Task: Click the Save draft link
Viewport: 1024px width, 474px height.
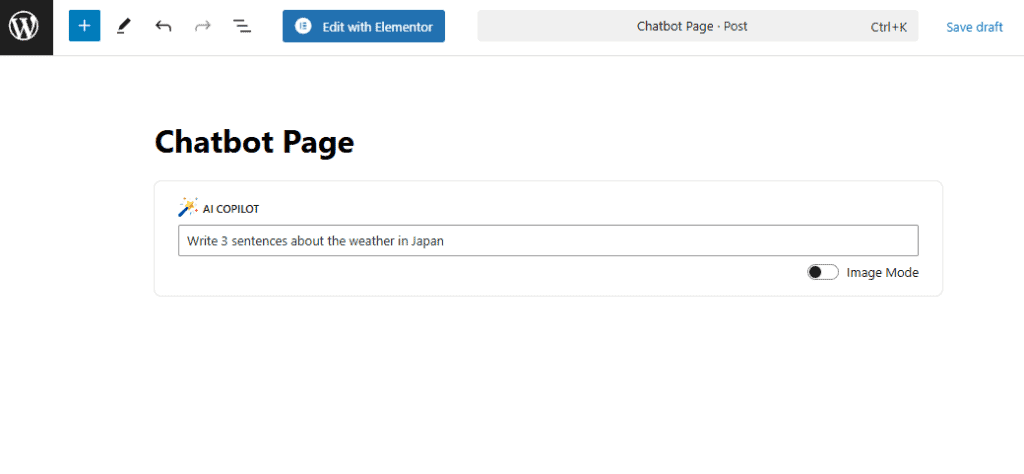Action: coord(974,27)
